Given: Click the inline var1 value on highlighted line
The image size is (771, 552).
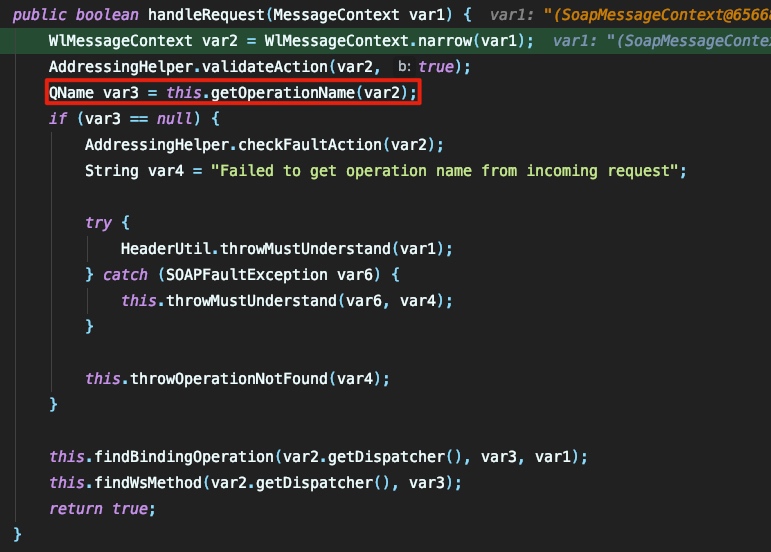Looking at the screenshot, I should [662, 41].
